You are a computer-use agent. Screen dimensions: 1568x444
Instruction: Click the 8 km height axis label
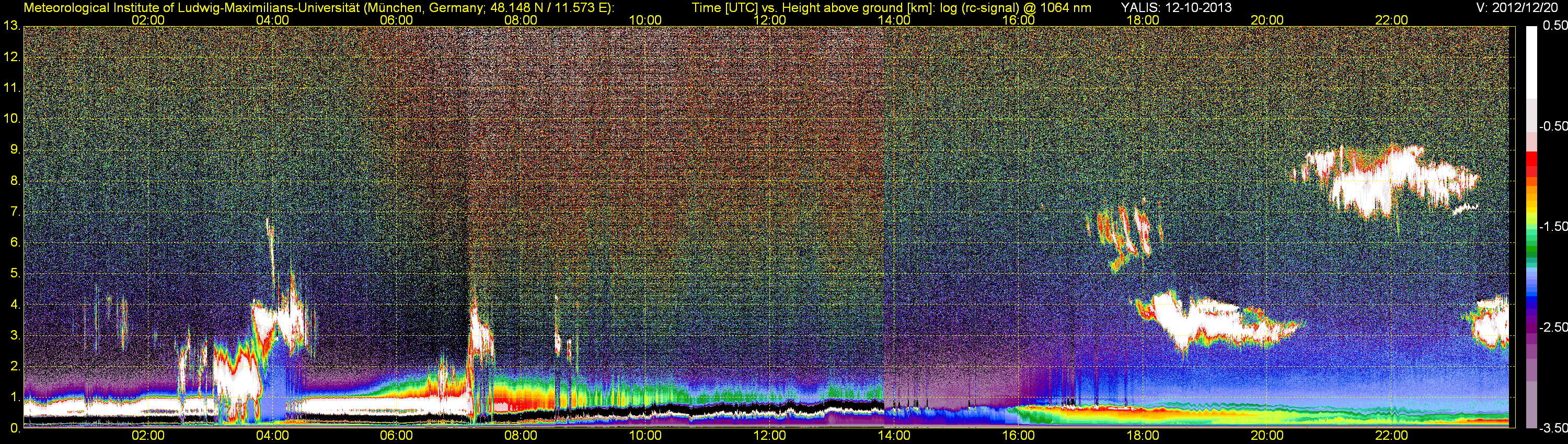tap(15, 181)
